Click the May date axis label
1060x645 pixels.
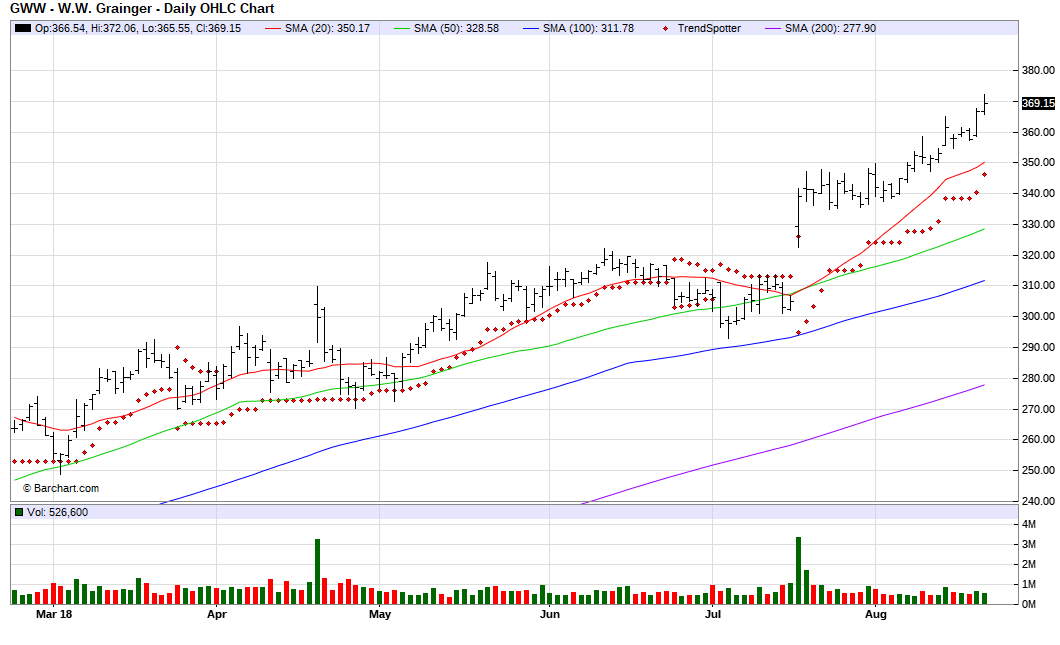[380, 615]
